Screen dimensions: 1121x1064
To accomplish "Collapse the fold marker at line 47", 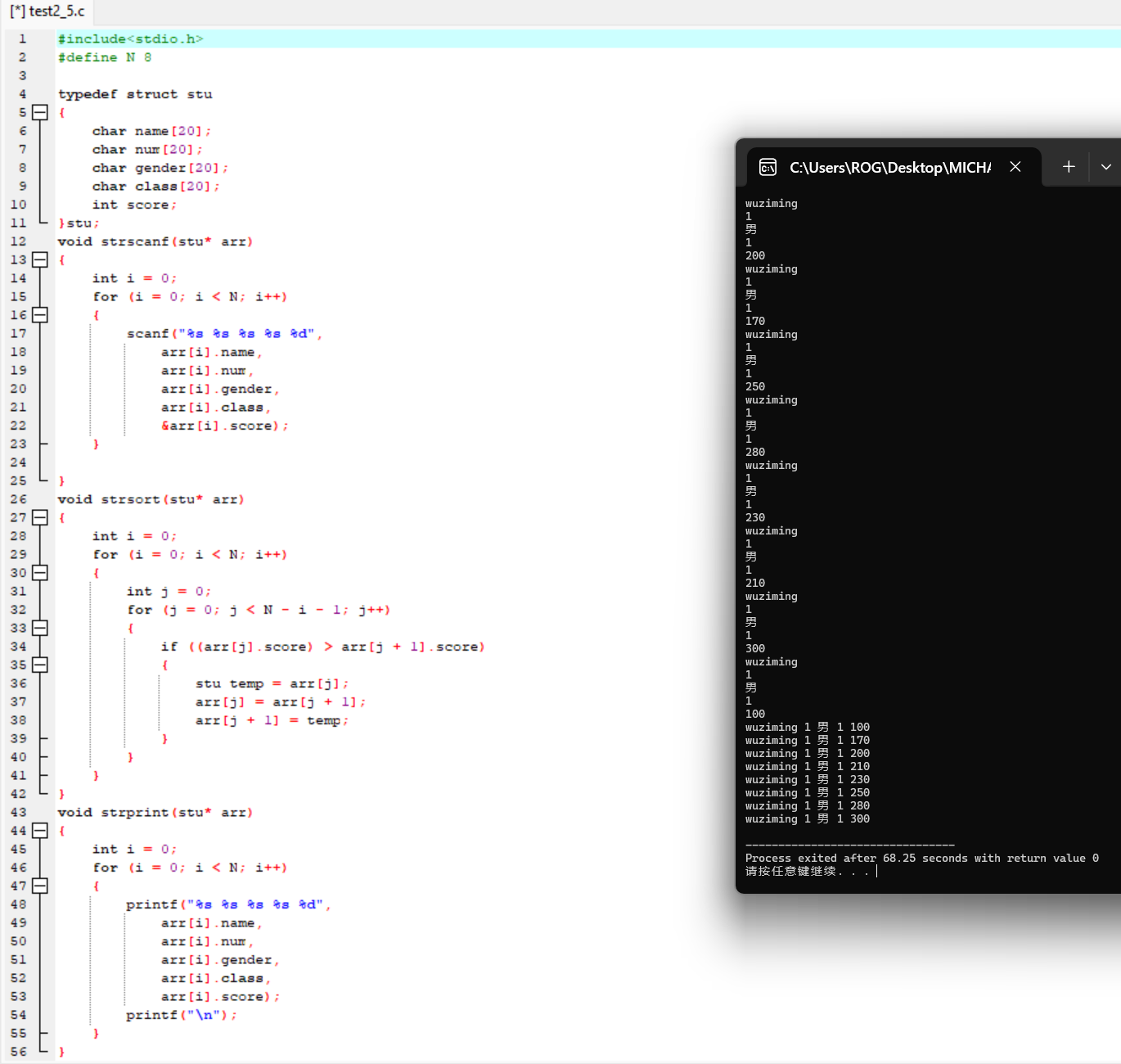I will tap(39, 886).
